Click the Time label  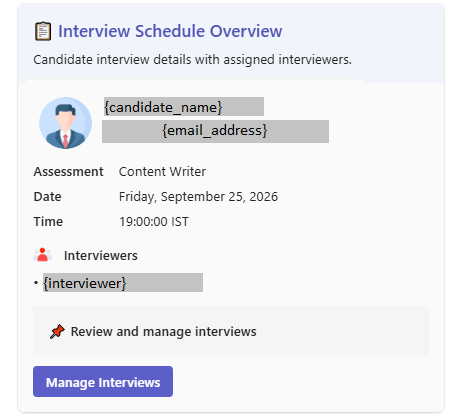click(48, 222)
